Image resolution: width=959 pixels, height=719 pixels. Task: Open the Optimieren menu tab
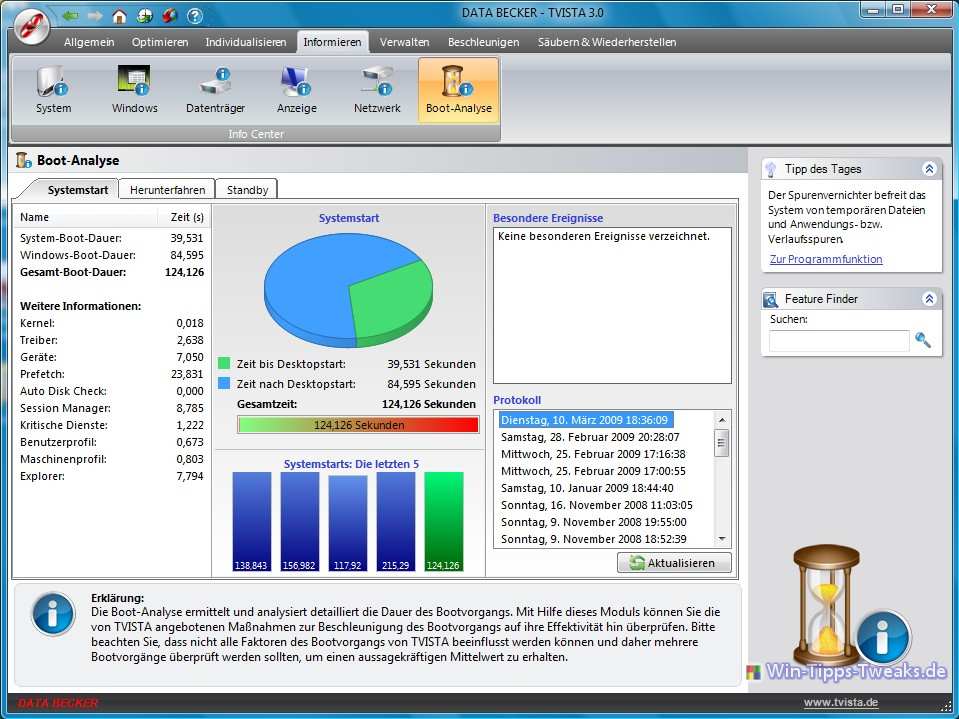click(x=160, y=42)
